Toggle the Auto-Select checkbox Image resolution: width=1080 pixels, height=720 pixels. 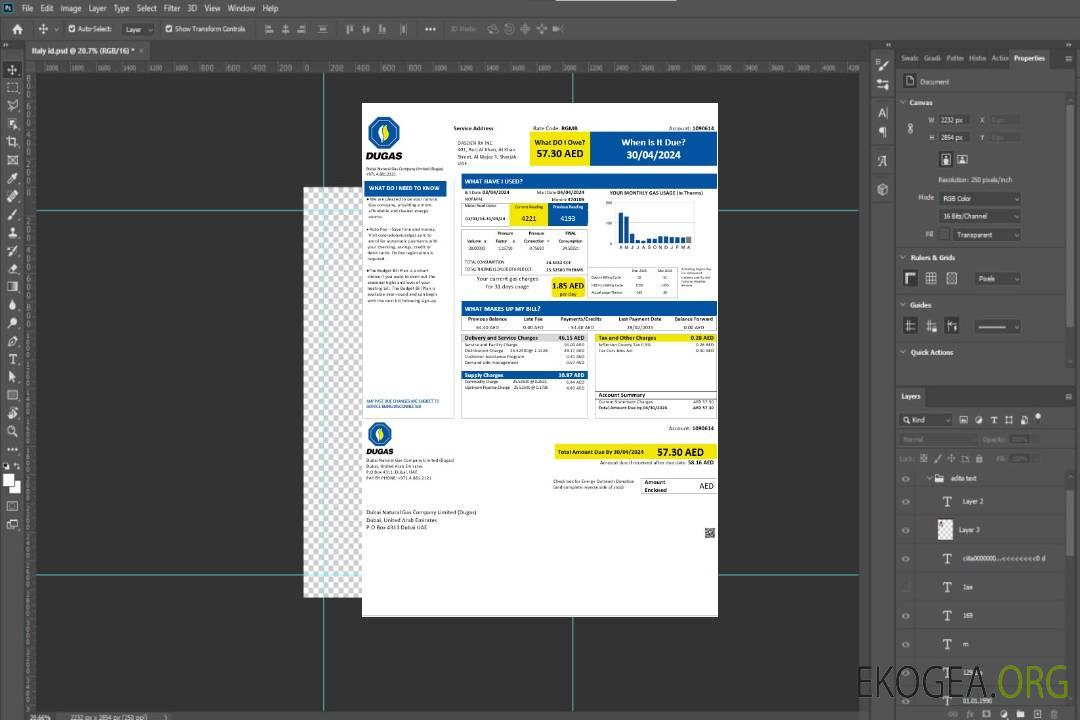(x=72, y=29)
